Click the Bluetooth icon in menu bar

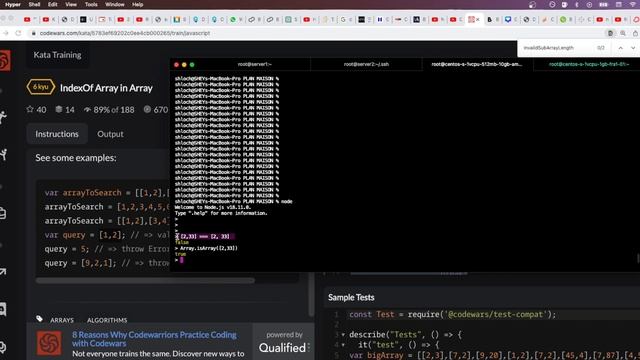577,4
